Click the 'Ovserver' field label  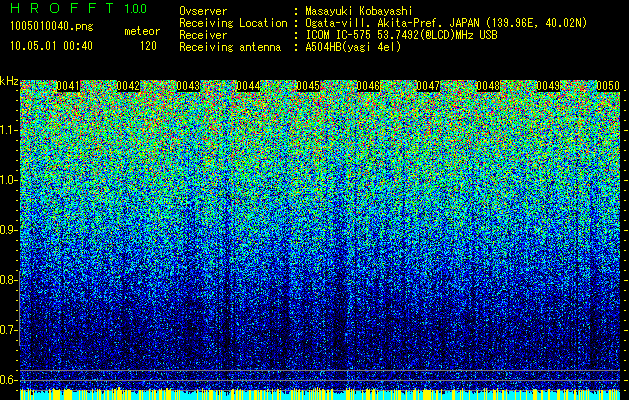pos(203,11)
